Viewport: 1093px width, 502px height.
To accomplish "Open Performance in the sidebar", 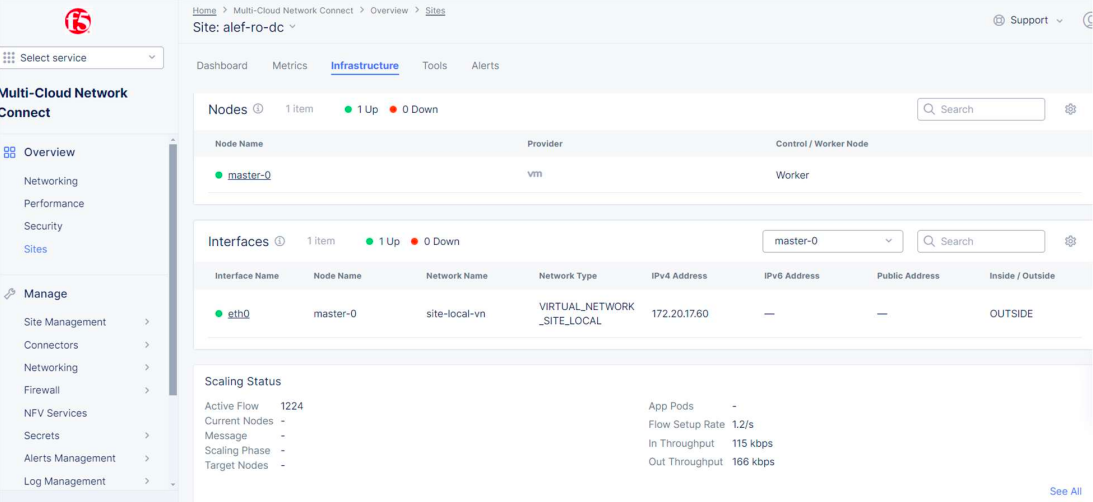I will 54,204.
